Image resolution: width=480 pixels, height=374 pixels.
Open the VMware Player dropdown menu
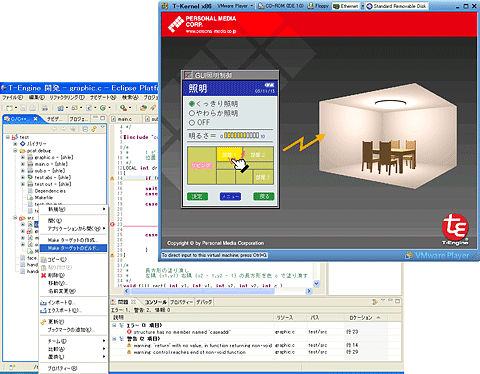235,6
